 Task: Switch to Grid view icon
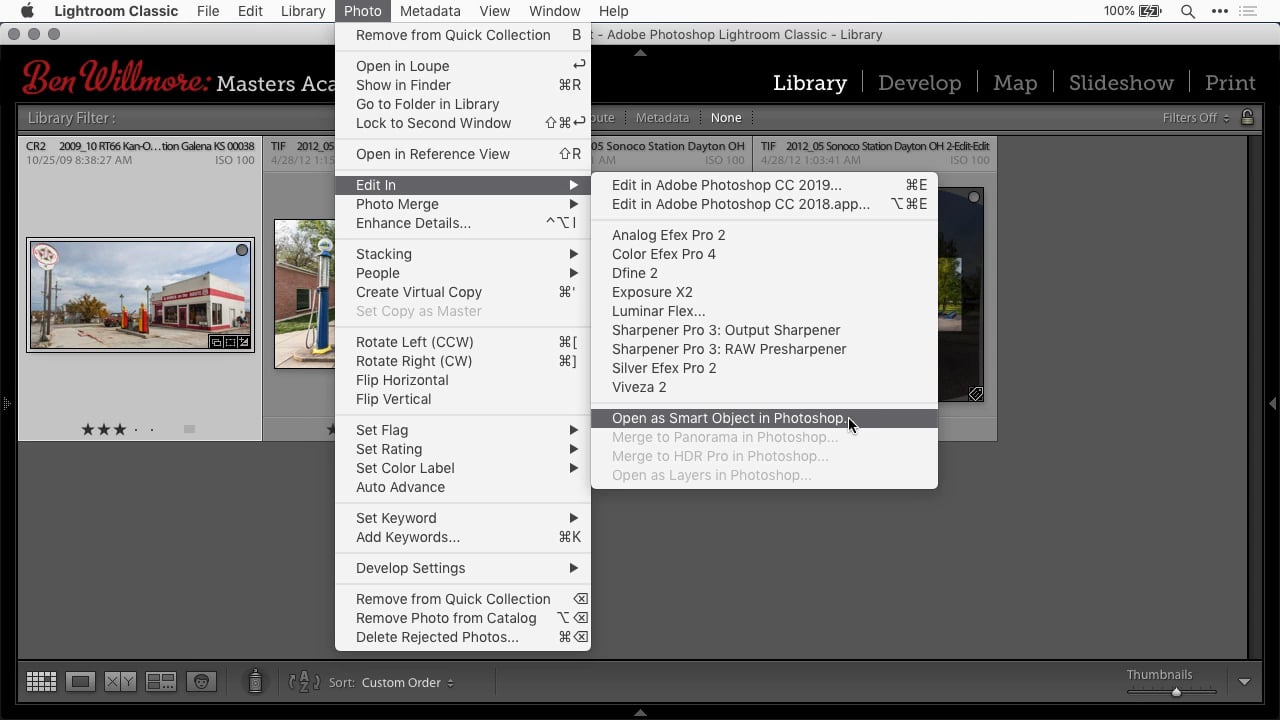pyautogui.click(x=41, y=682)
